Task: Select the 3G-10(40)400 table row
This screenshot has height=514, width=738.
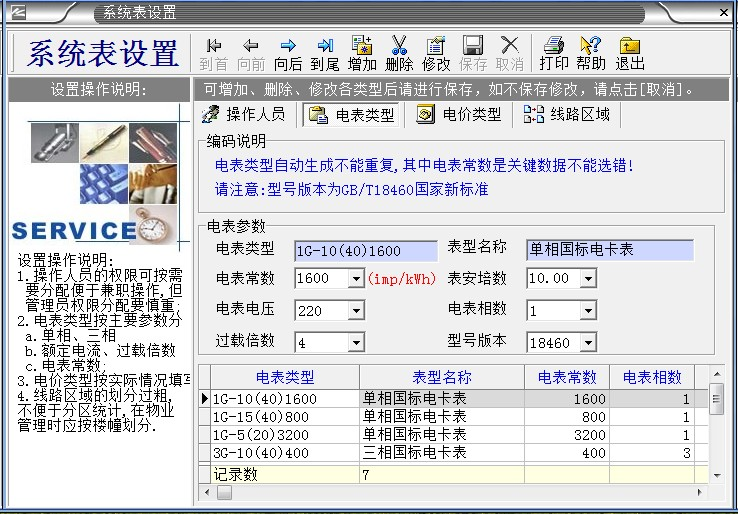Action: [x=285, y=453]
